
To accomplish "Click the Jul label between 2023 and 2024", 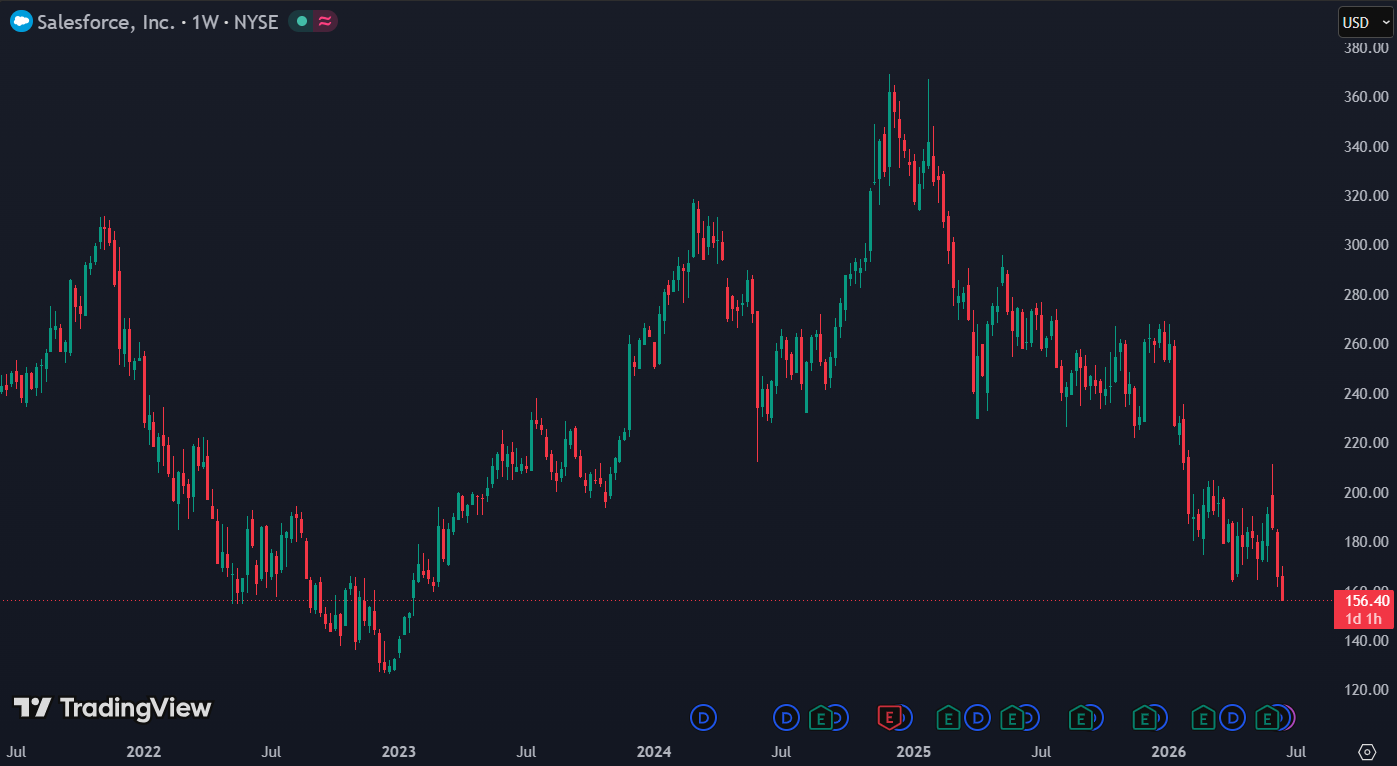I will click(526, 751).
